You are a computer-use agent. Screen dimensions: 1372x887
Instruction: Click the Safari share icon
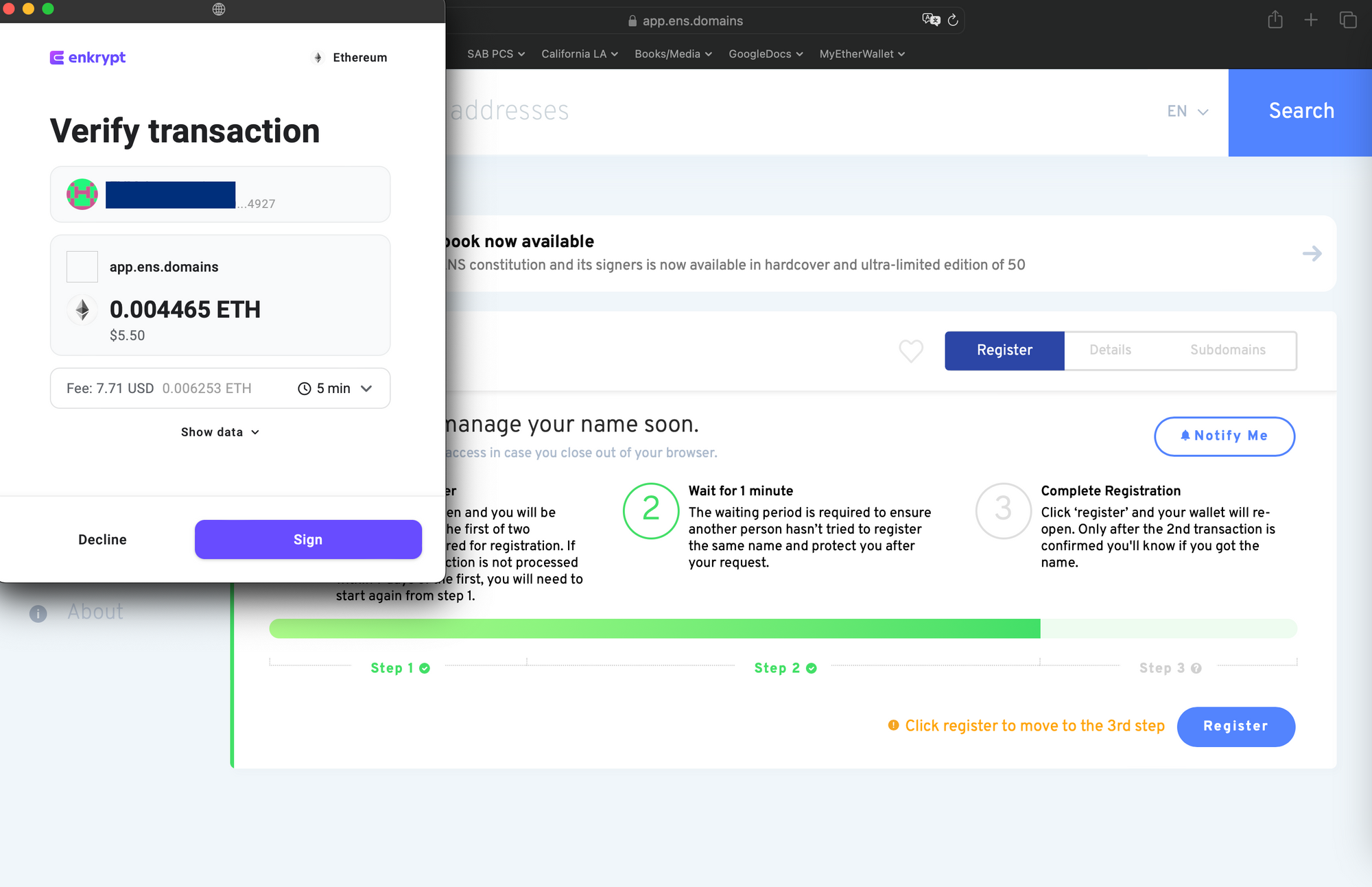pyautogui.click(x=1275, y=19)
